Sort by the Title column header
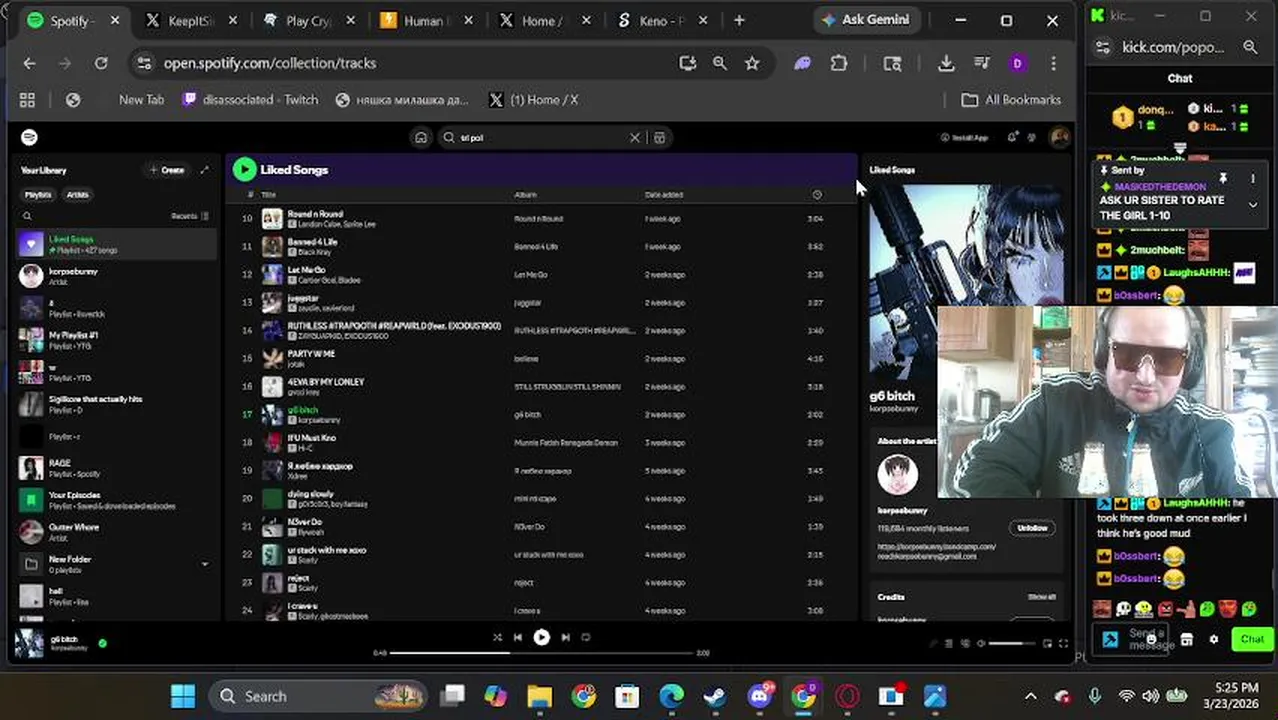The height and width of the screenshot is (720, 1278). point(268,195)
